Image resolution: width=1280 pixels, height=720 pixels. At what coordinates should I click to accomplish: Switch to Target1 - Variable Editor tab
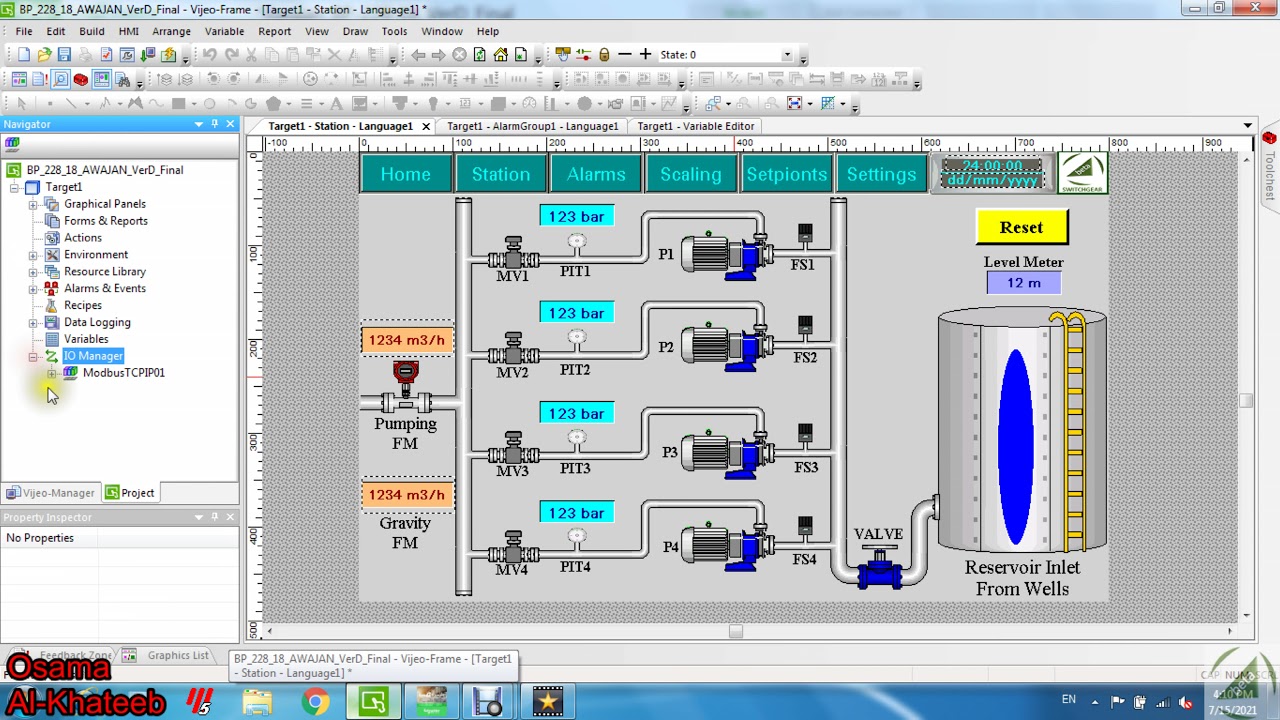click(x=696, y=126)
